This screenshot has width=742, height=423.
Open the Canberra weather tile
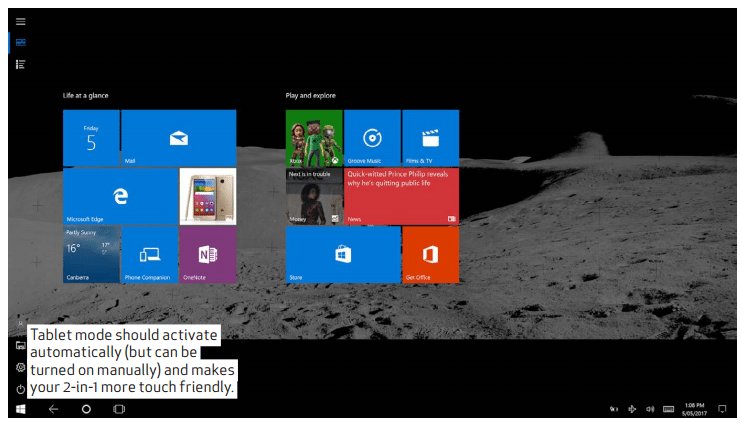tap(91, 255)
